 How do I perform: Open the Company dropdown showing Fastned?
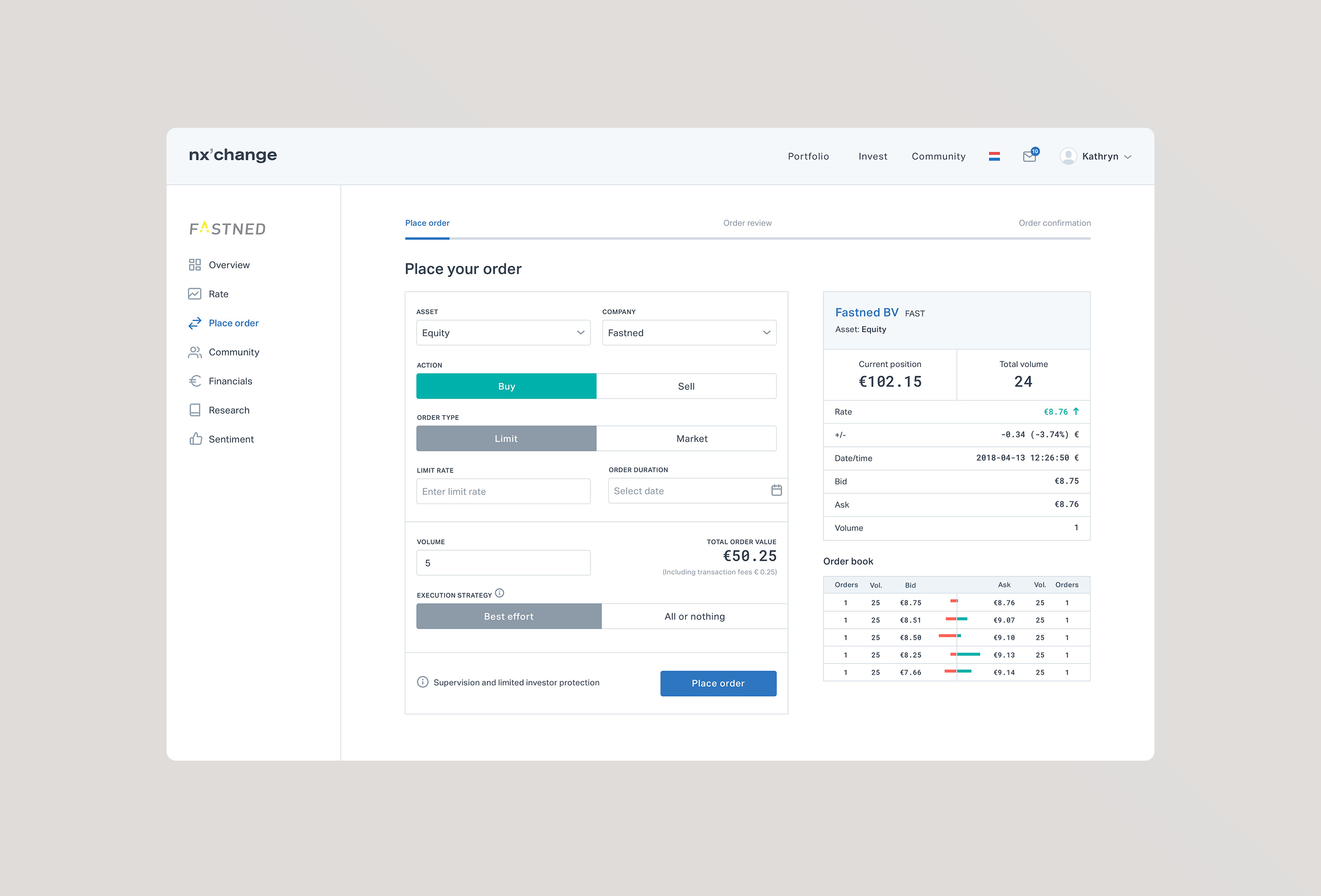(x=689, y=333)
